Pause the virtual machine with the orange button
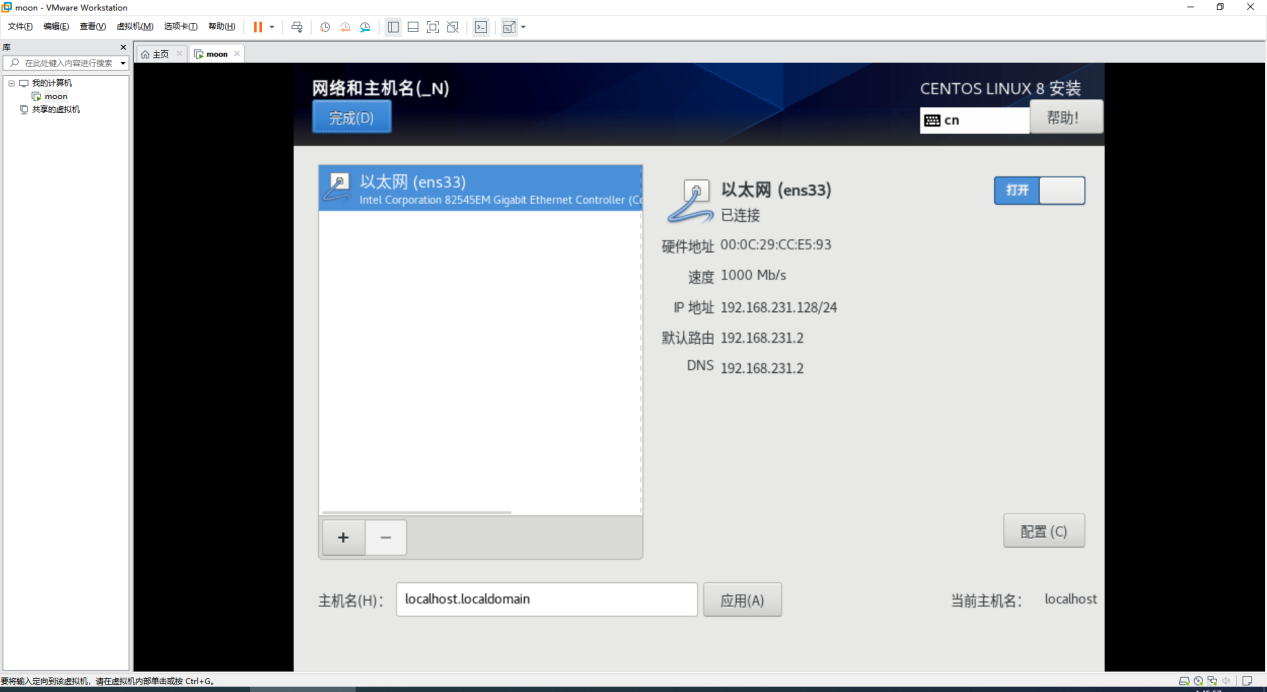This screenshot has width=1267, height=692. (258, 27)
